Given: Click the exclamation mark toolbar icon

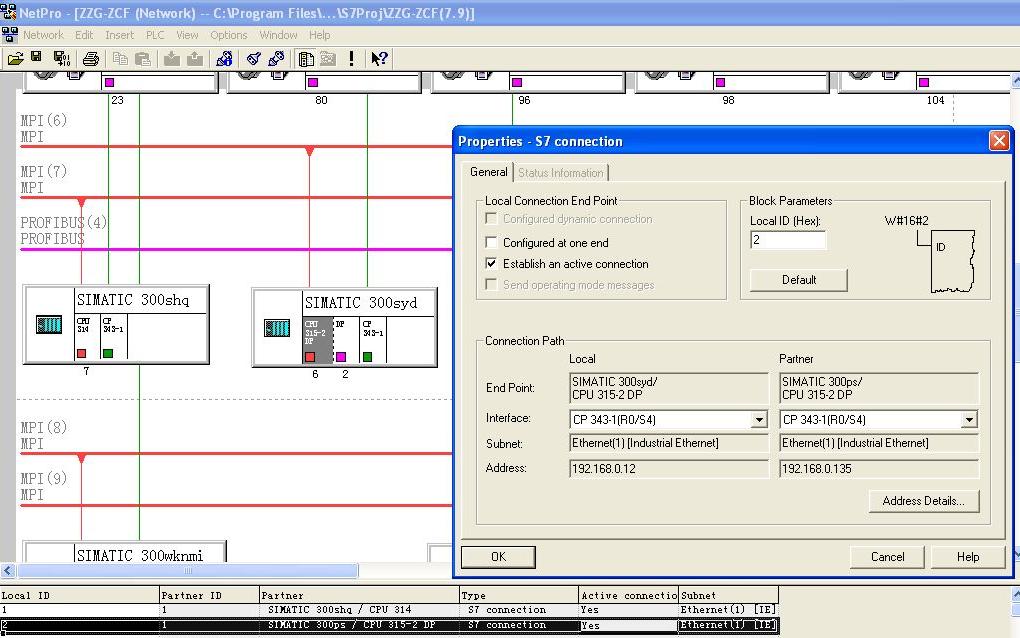Looking at the screenshot, I should point(351,59).
